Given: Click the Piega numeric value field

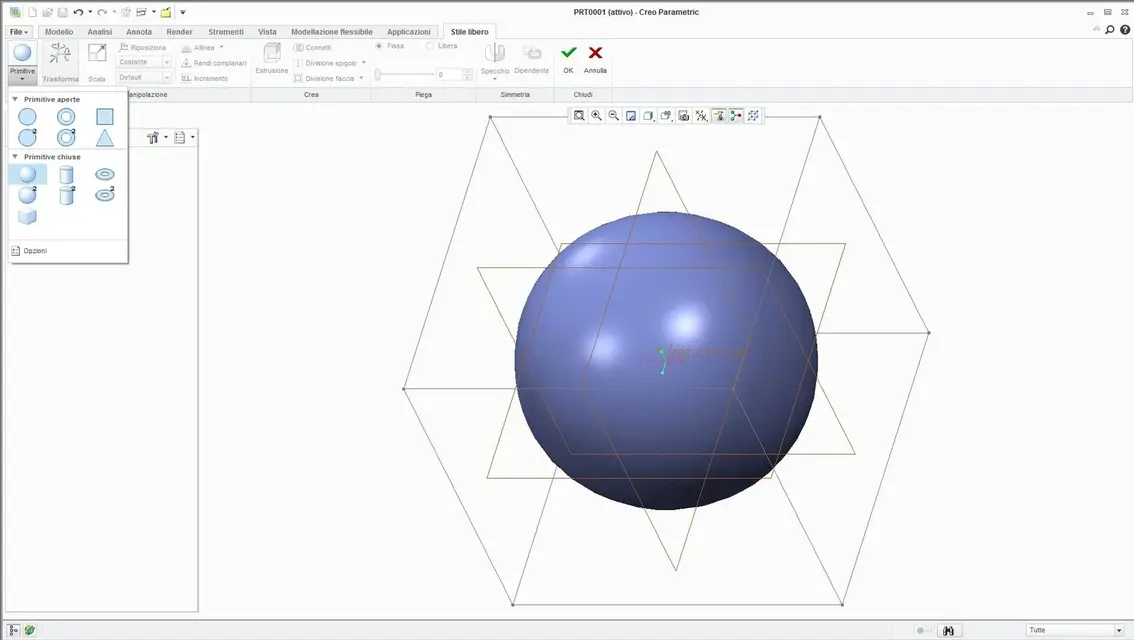Looking at the screenshot, I should pos(448,74).
